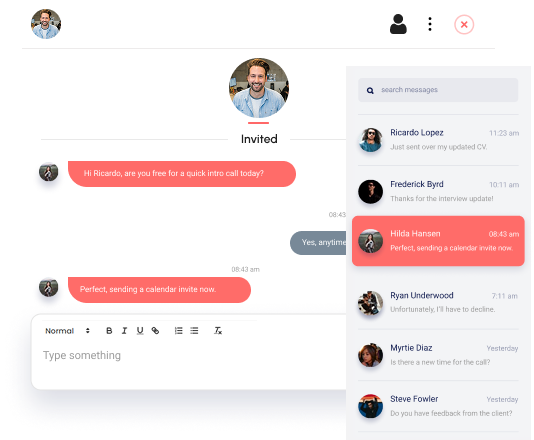Click the user profile icon in header
Screen dimensions: 534x440
pos(398,24)
